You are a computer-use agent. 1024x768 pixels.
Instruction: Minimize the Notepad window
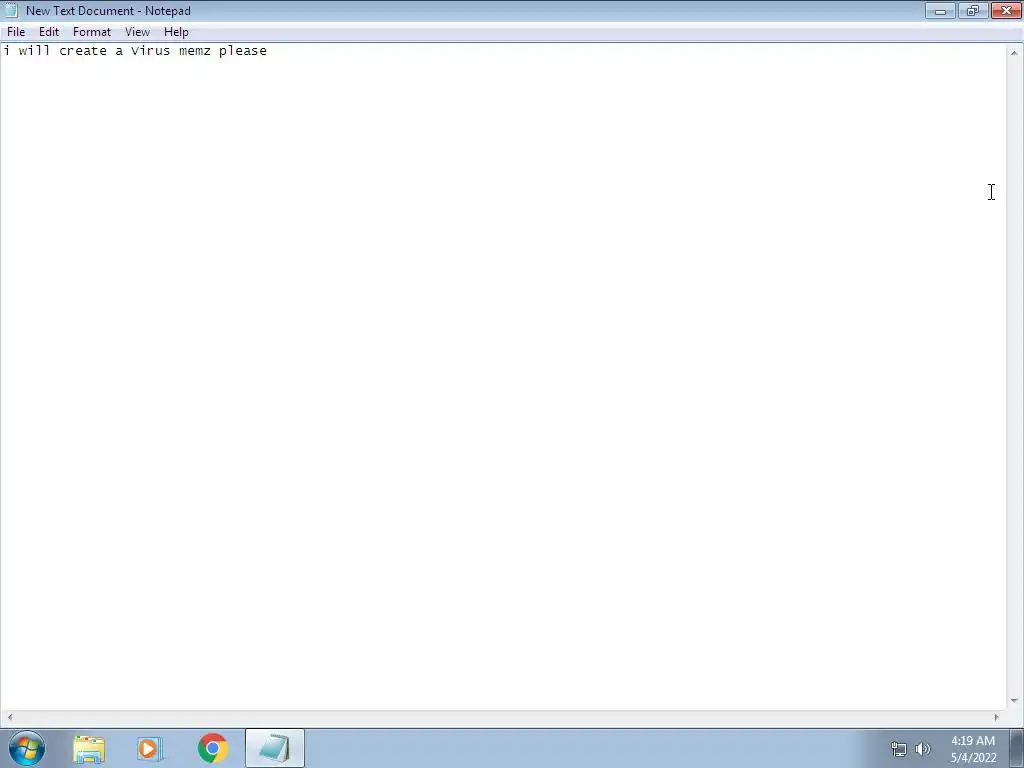pyautogui.click(x=940, y=10)
